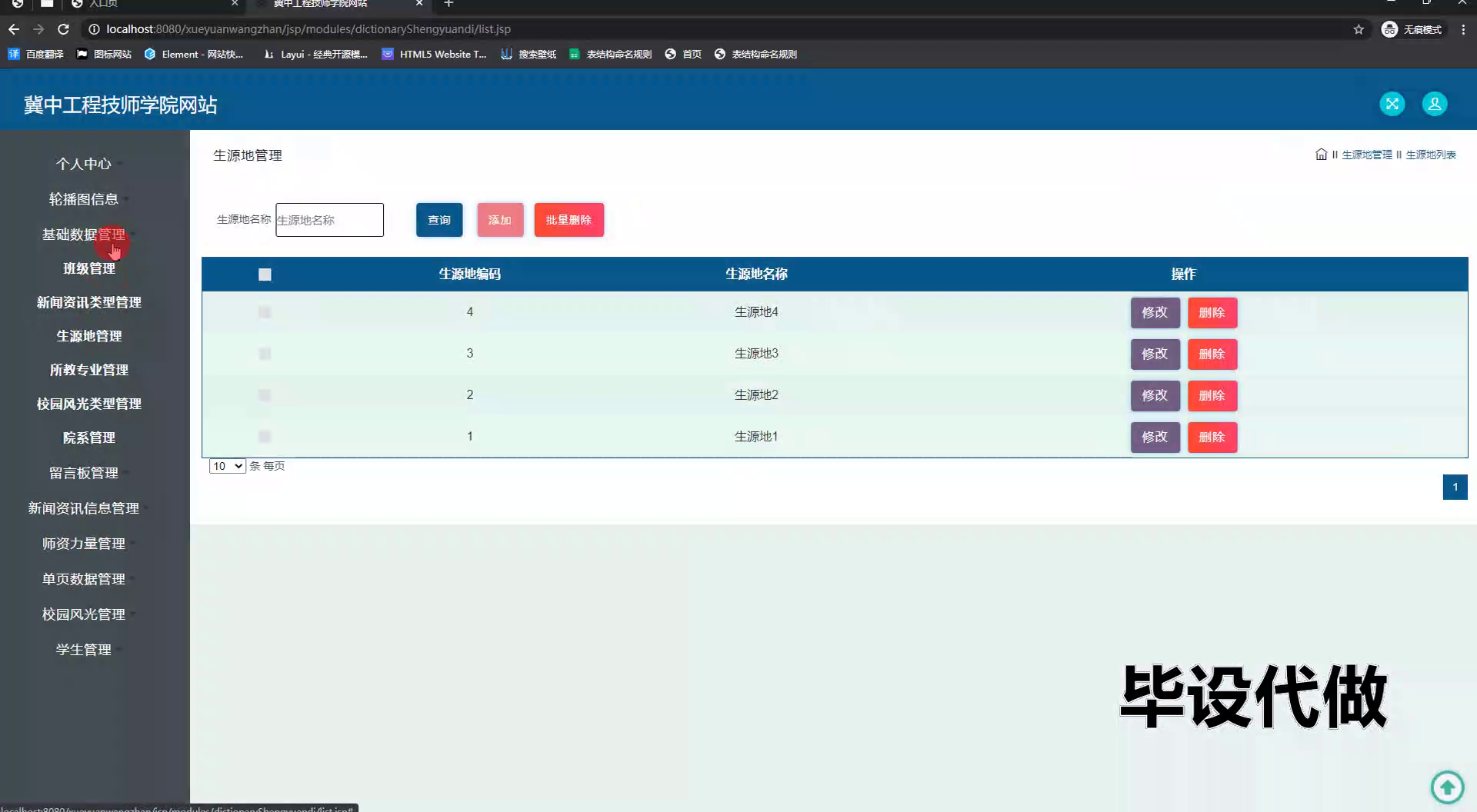Open 新闻资讯类型管理 submenu item
The width and height of the screenshot is (1477, 812).
point(89,302)
